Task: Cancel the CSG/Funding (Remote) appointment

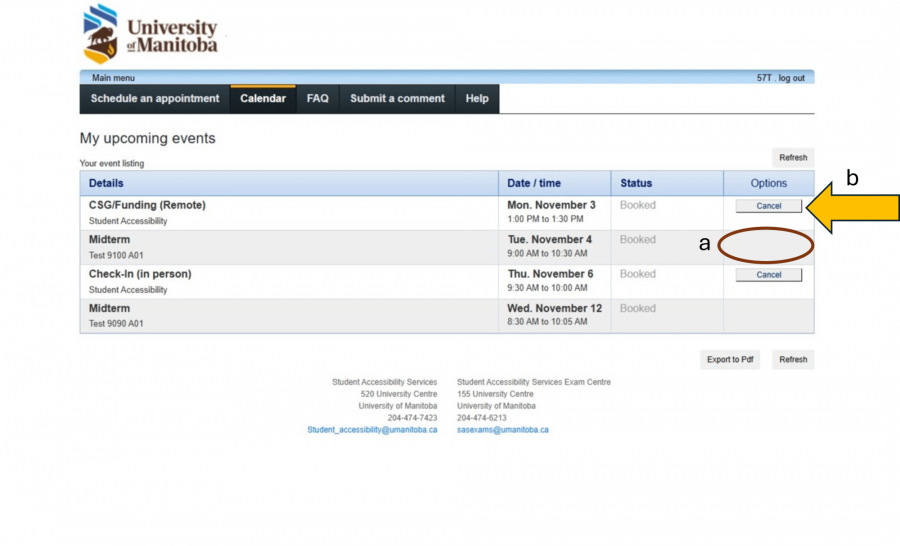Action: pyautogui.click(x=768, y=206)
